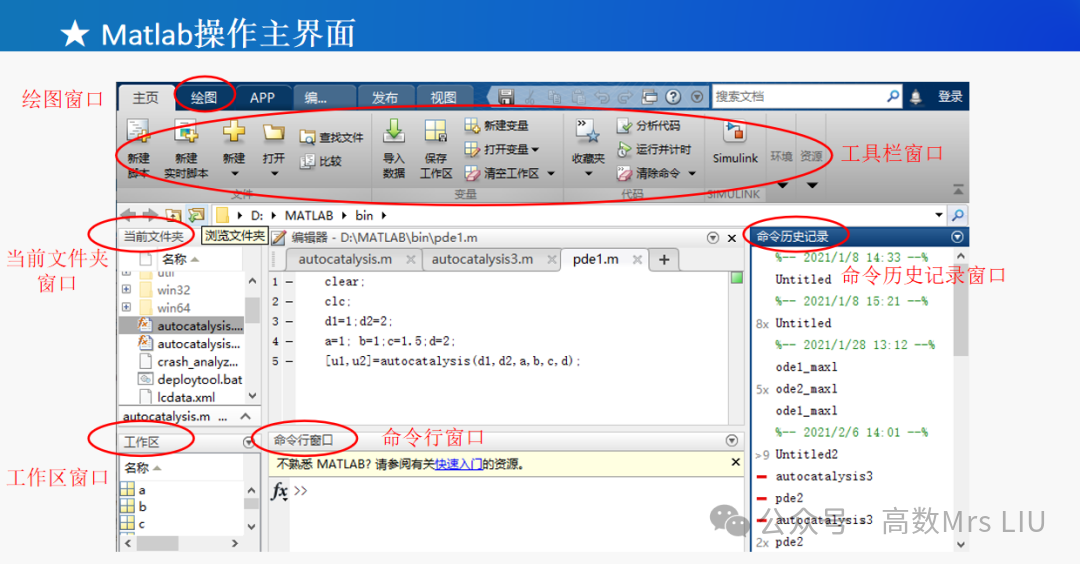Viewport: 1080px width, 564px height.
Task: Switch to the 主页 (Home) tab
Action: 145,98
